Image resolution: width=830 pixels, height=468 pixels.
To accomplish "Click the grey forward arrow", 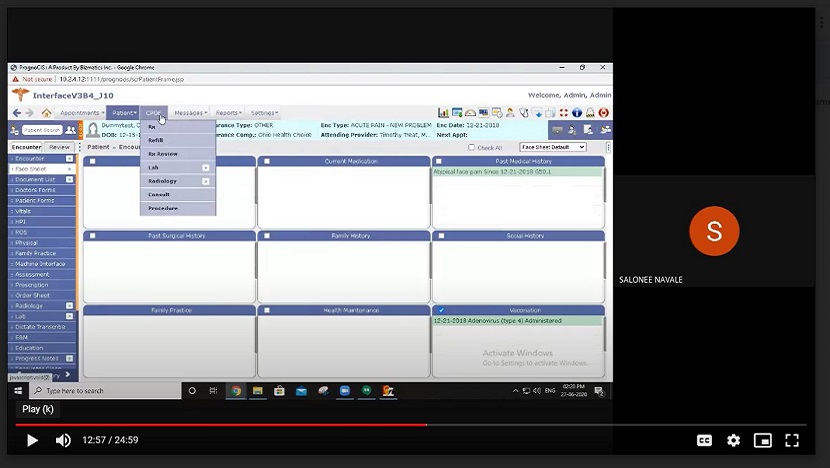I will (30, 113).
